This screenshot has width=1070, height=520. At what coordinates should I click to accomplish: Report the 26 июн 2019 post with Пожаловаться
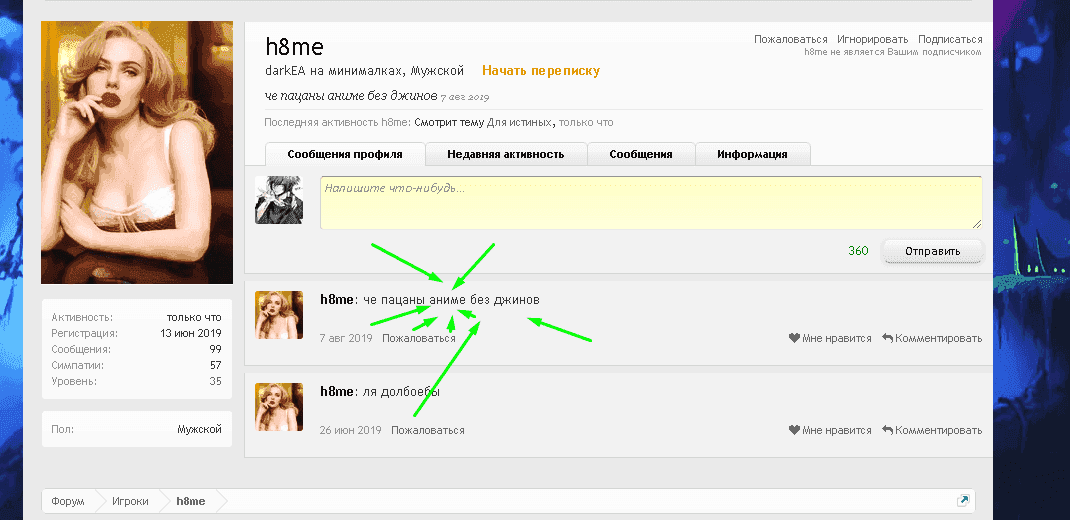point(428,430)
